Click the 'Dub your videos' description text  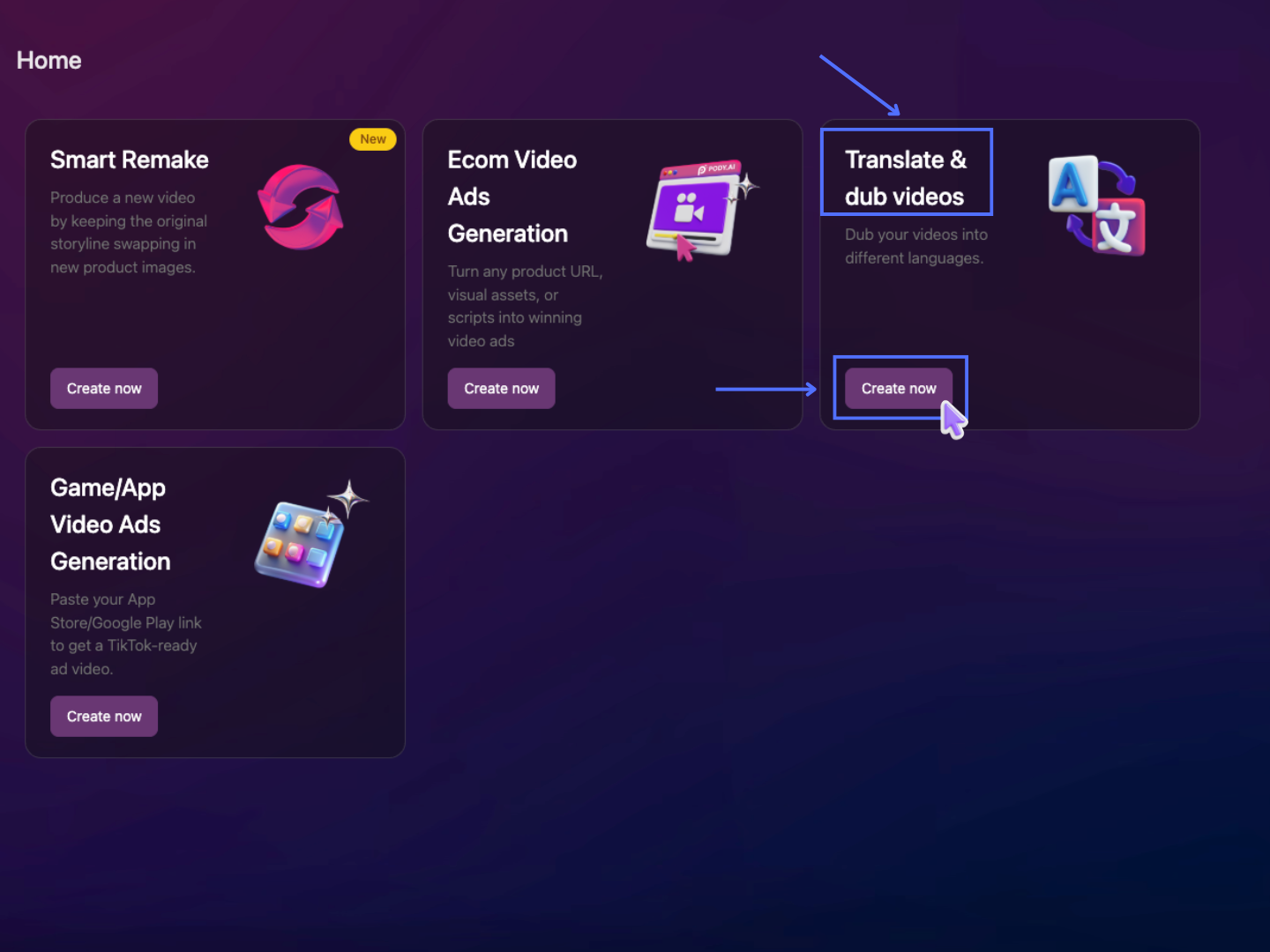click(915, 246)
